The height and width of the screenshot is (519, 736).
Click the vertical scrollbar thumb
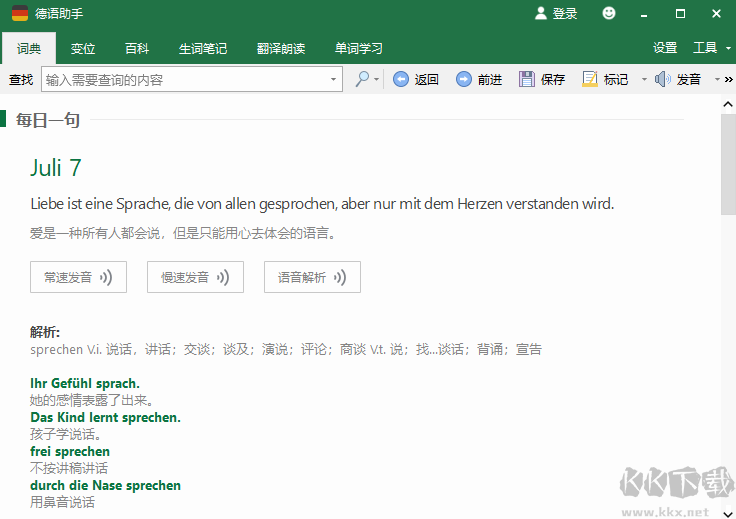(x=727, y=165)
